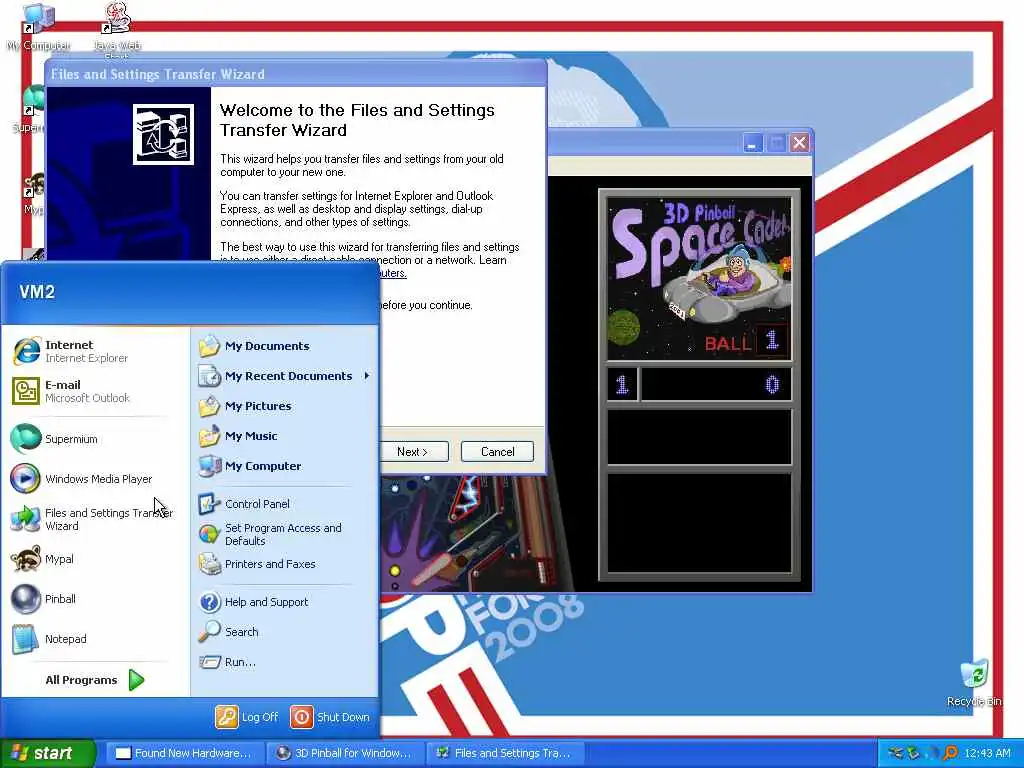This screenshot has height=768, width=1024.
Task: Click the Log Off key icon
Action: click(227, 716)
